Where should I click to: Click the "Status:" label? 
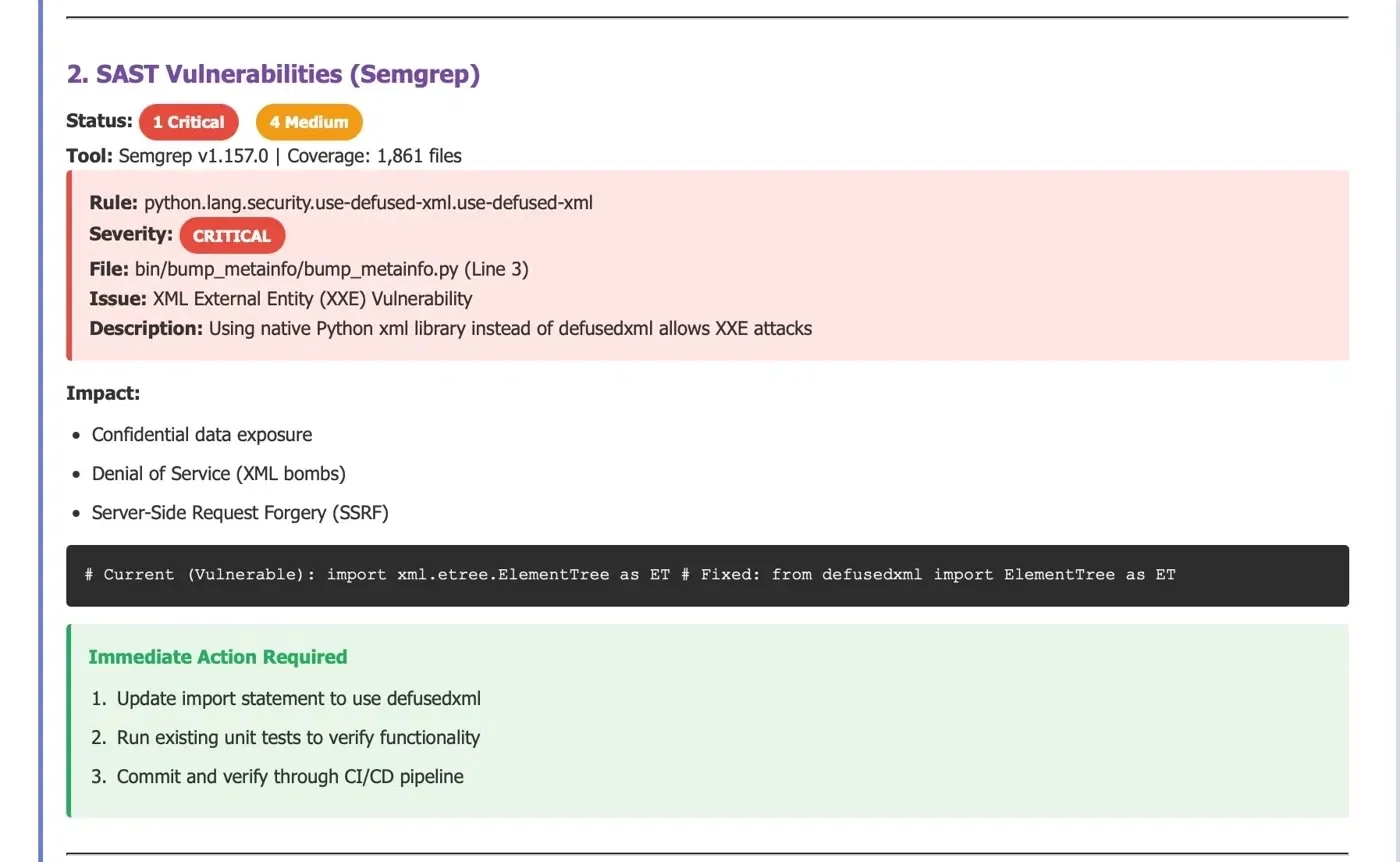click(99, 121)
